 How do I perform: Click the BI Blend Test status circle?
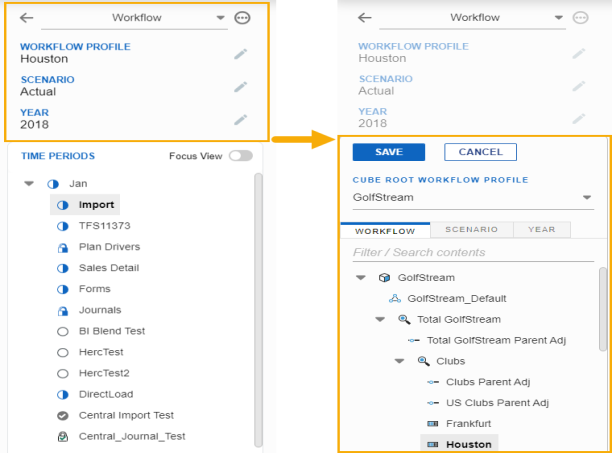point(62,331)
